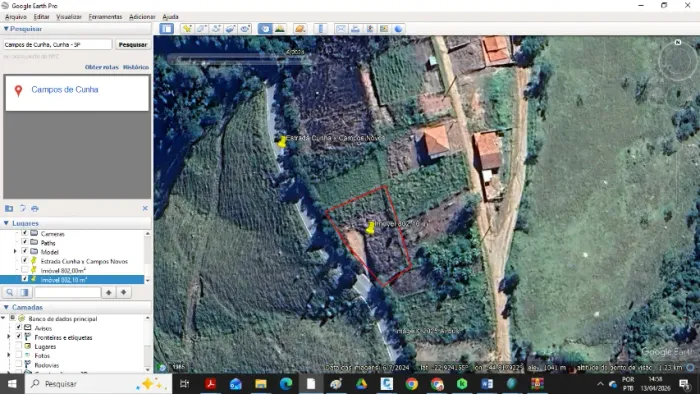This screenshot has width=700, height=394.
Task: Open the Ajuda menu
Action: coord(171,17)
